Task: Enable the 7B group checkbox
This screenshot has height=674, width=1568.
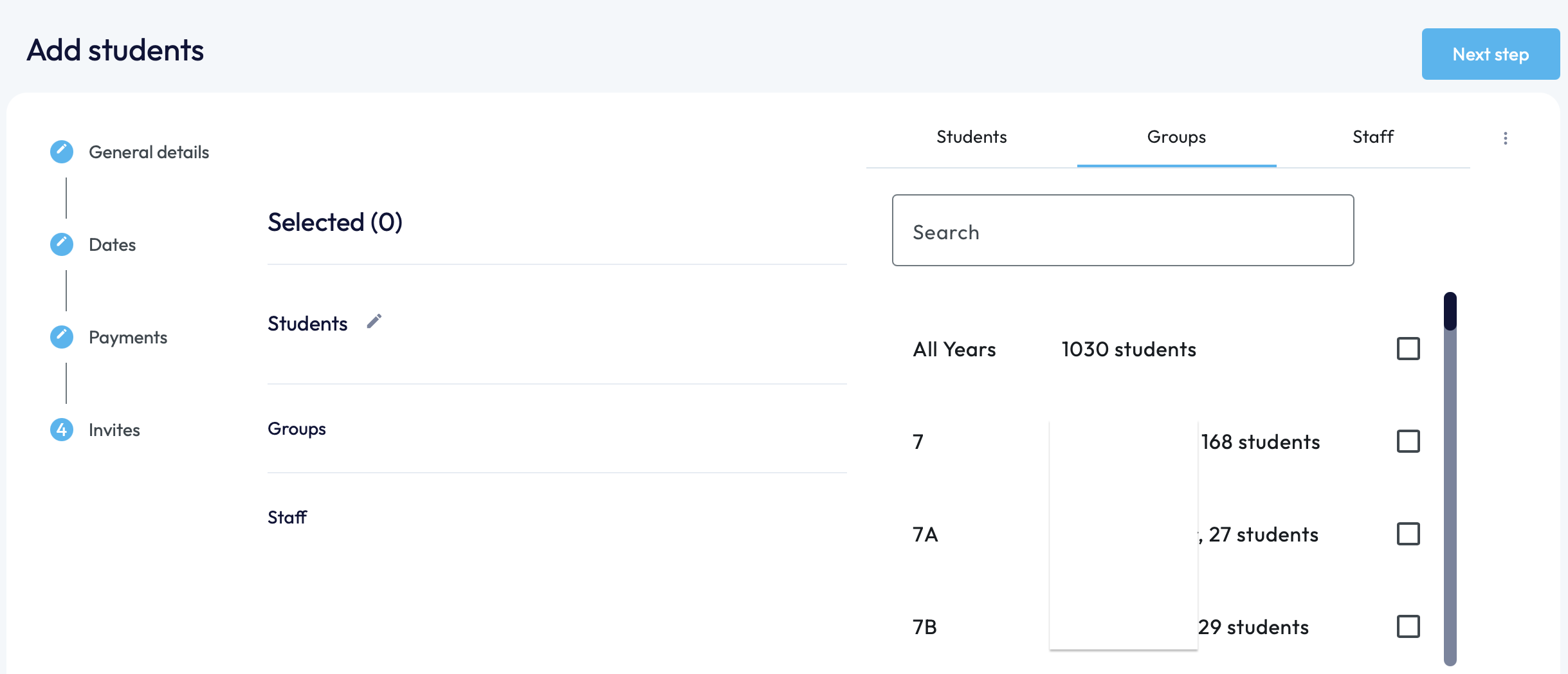Action: [1408, 626]
